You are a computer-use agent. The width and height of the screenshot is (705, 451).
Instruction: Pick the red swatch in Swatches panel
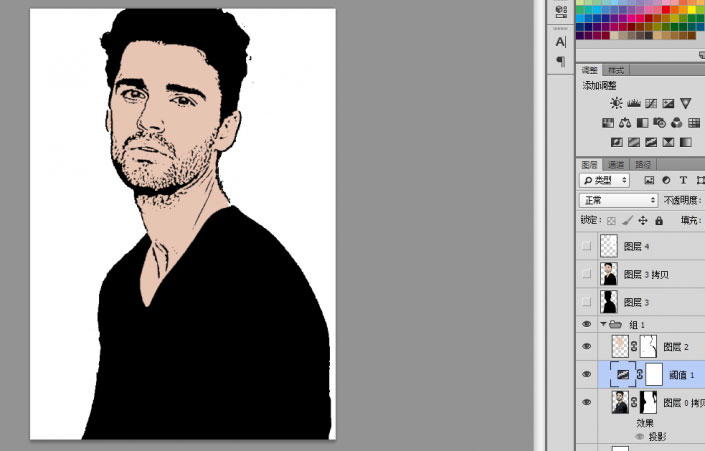pos(665,10)
